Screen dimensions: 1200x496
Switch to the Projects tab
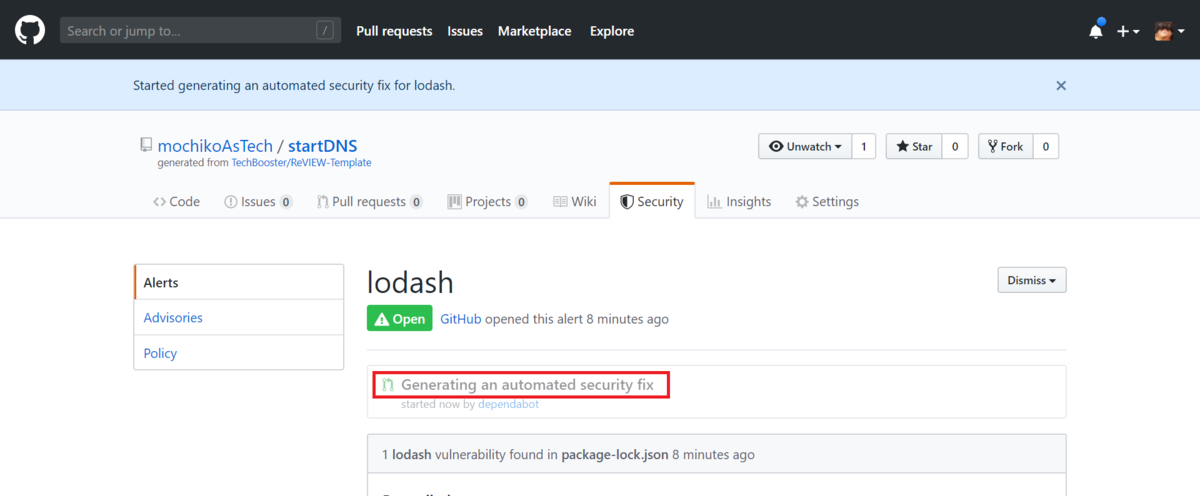tap(488, 201)
